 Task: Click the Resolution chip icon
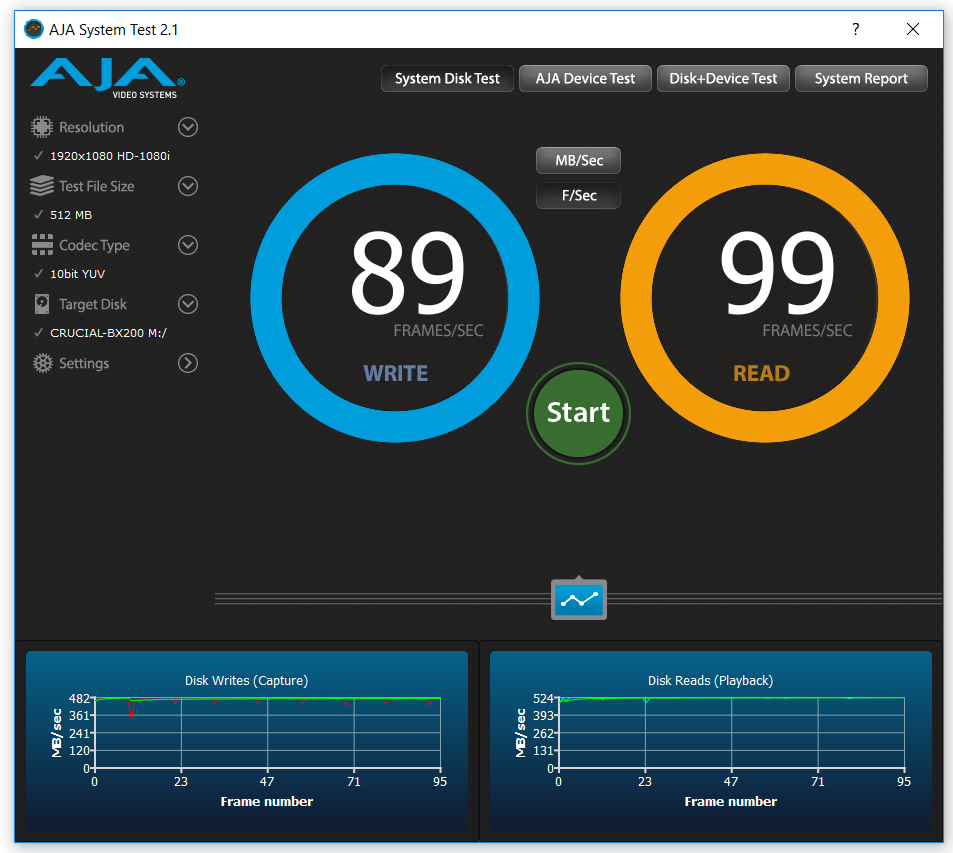pyautogui.click(x=42, y=127)
